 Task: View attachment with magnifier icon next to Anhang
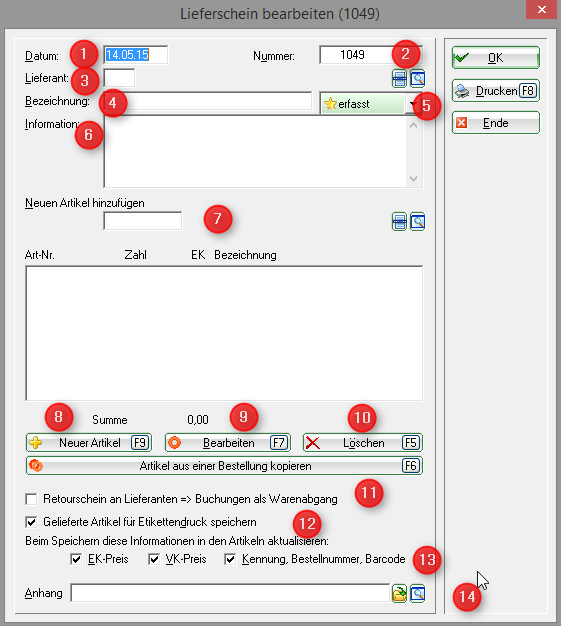click(417, 593)
